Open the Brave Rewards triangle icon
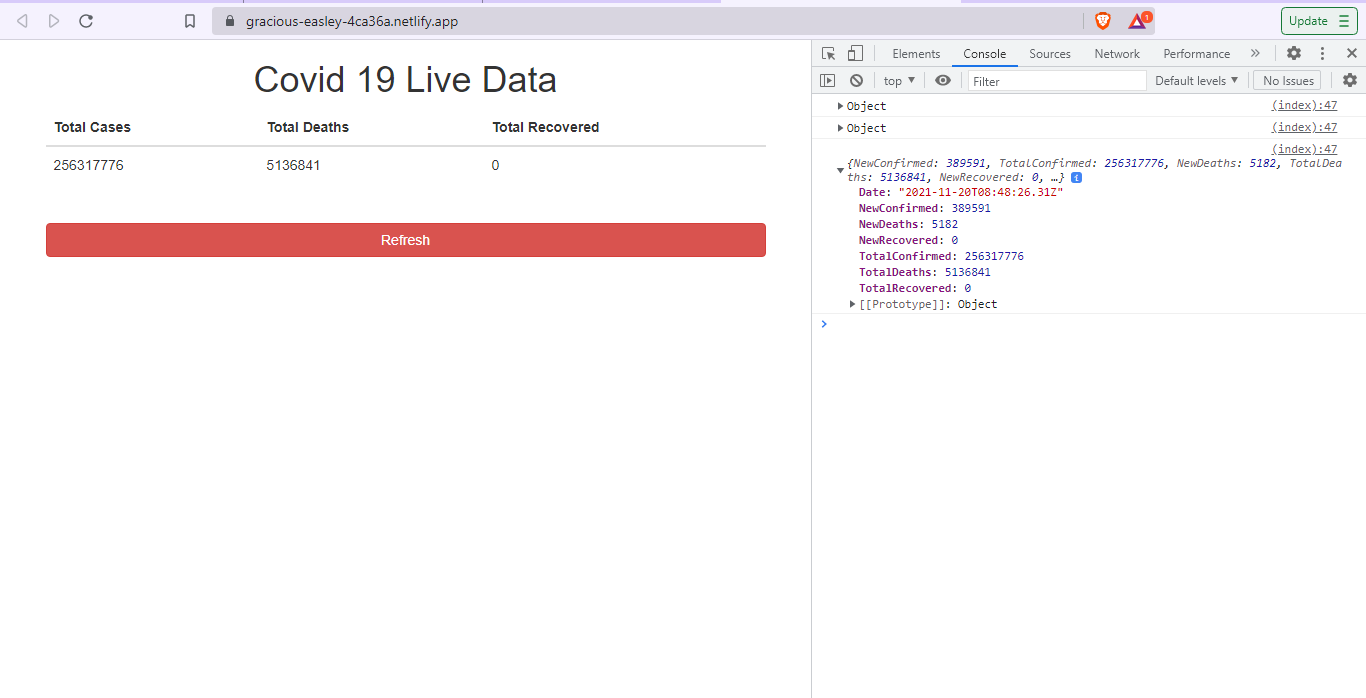 [1138, 21]
